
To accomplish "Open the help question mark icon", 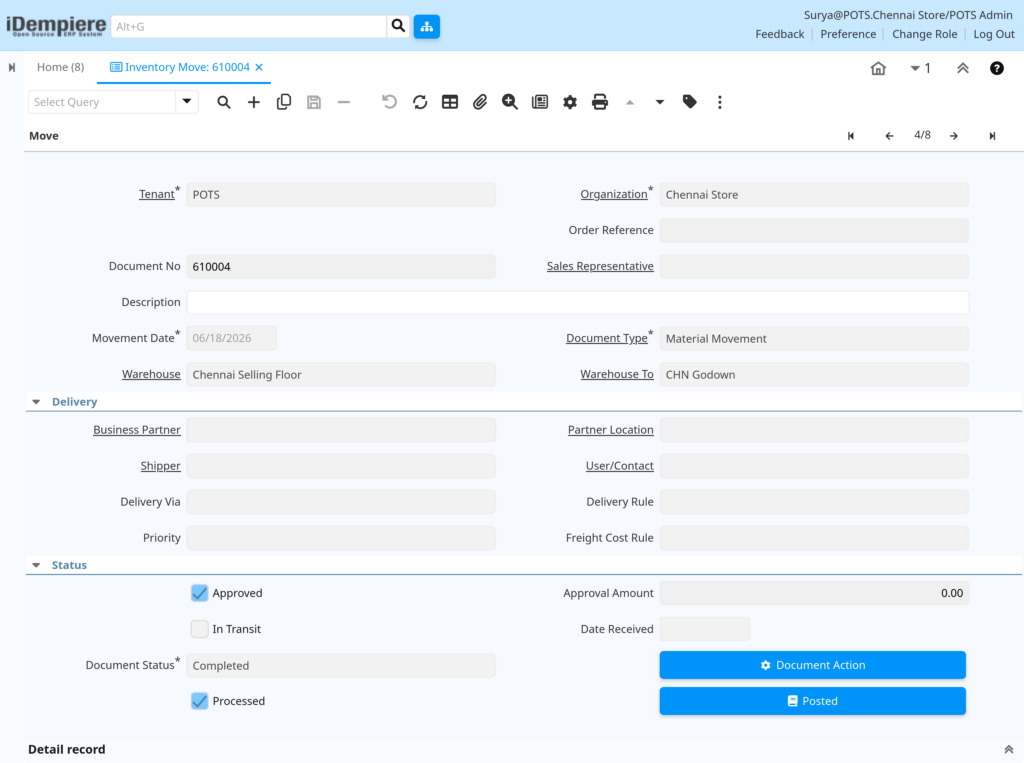I will (997, 68).
